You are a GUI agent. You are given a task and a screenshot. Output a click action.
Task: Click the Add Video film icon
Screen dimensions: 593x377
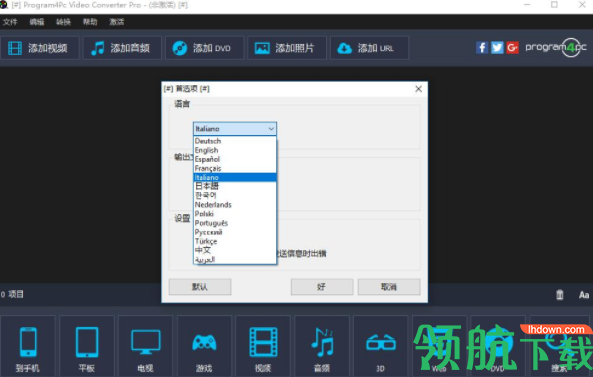point(15,48)
